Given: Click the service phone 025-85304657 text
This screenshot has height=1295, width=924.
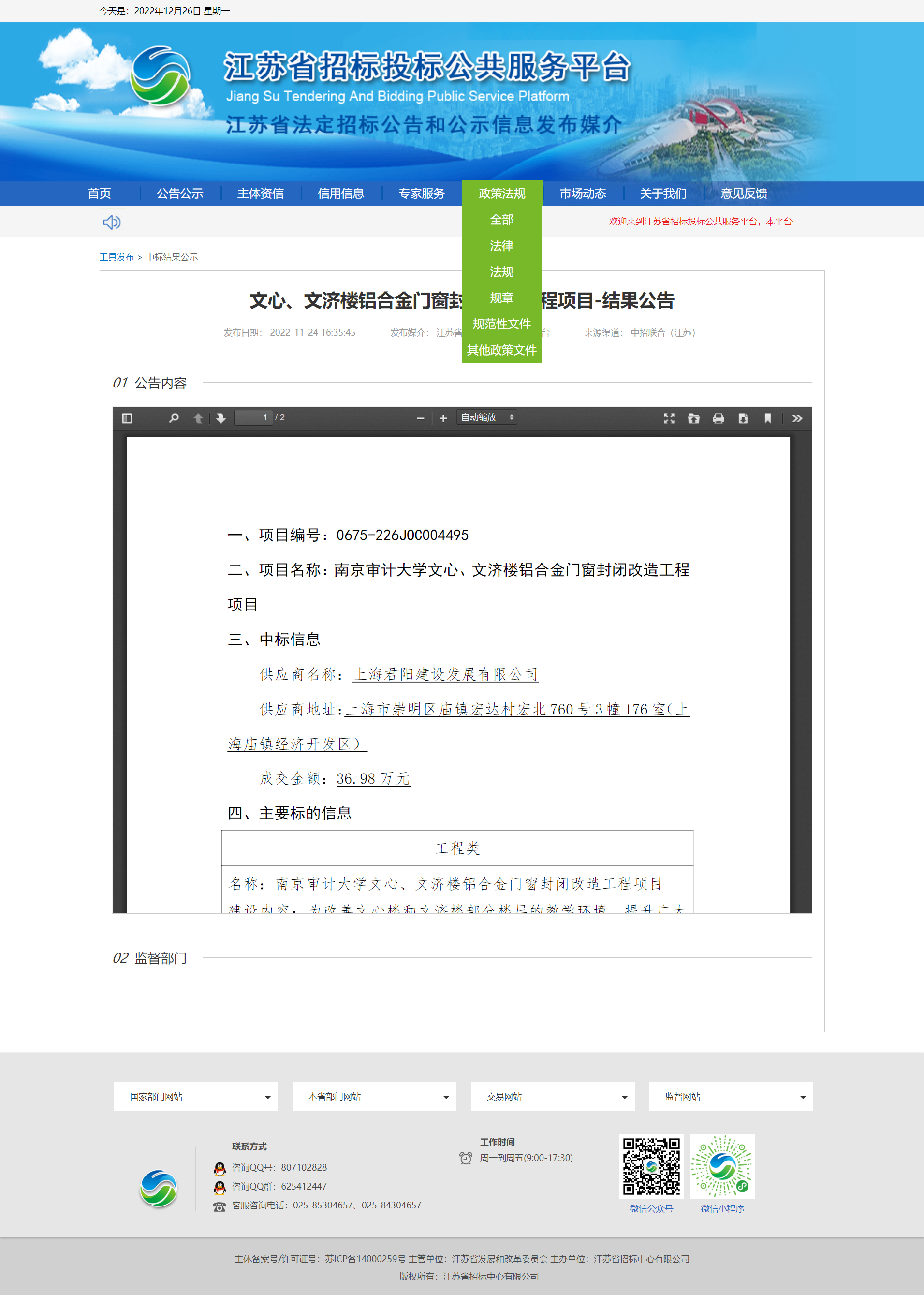Looking at the screenshot, I should tap(323, 1205).
